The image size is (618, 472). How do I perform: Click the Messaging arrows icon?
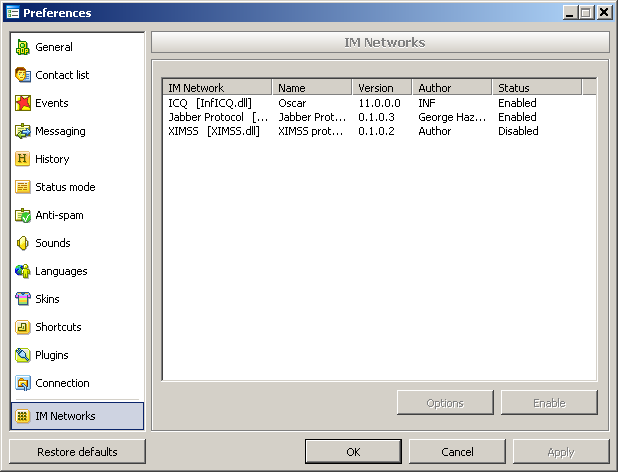(x=22, y=131)
